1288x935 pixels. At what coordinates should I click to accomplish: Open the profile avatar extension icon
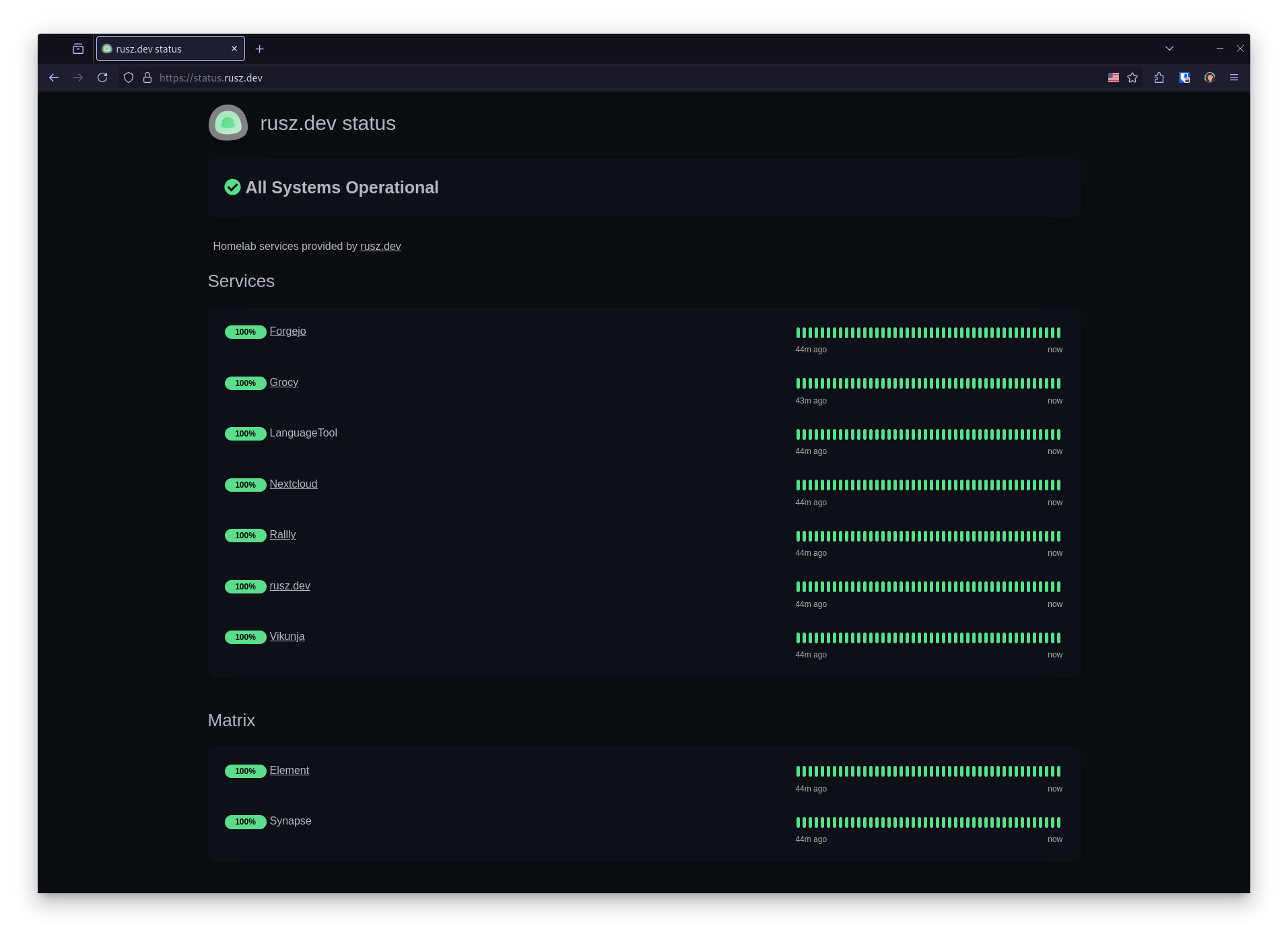(x=1210, y=78)
